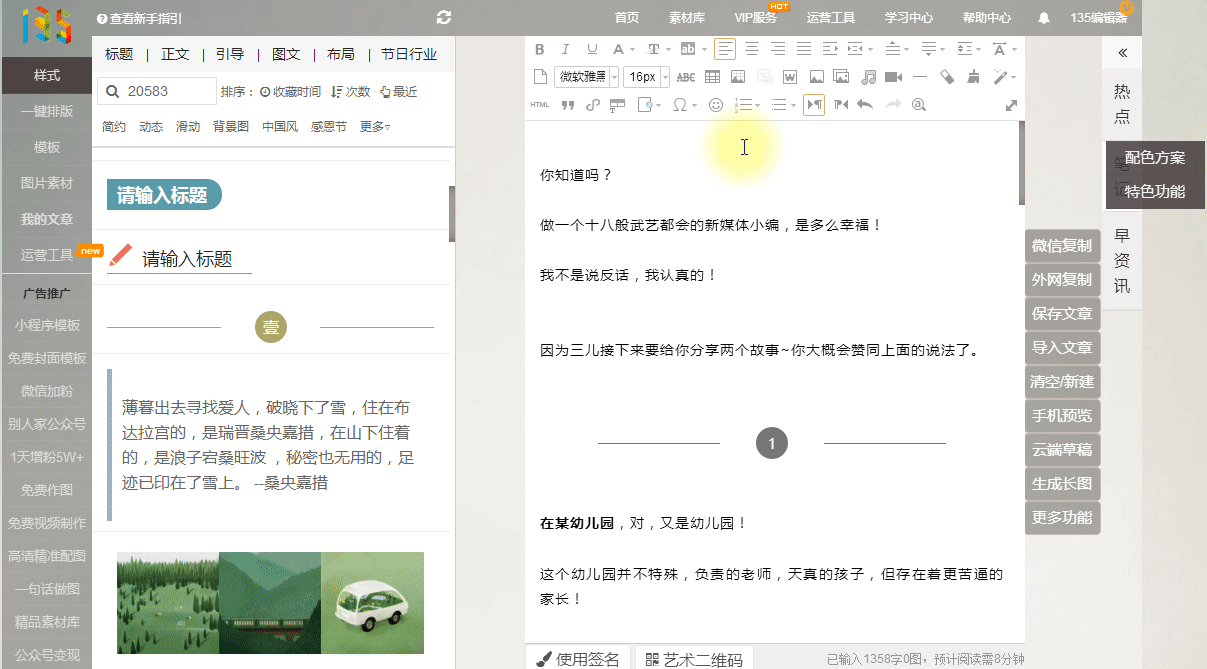
Task: Open the HTML source view
Action: [540, 105]
